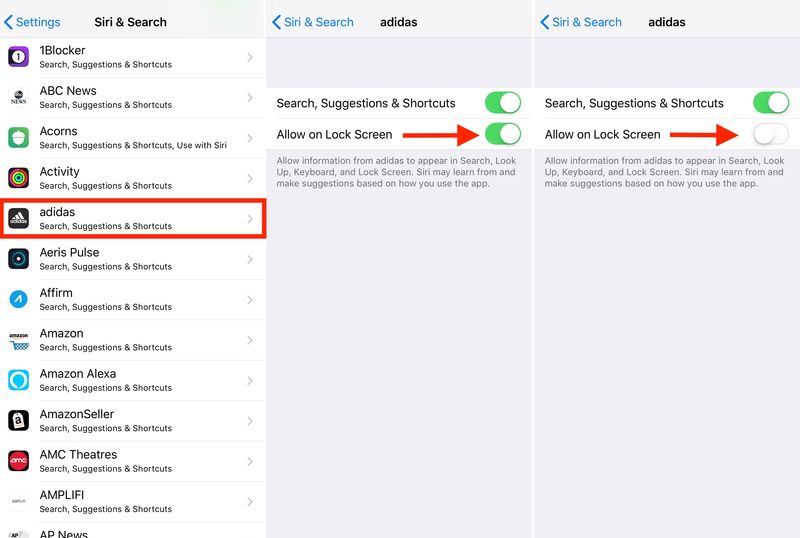Open the AmazonSeller row chevron

click(249, 421)
